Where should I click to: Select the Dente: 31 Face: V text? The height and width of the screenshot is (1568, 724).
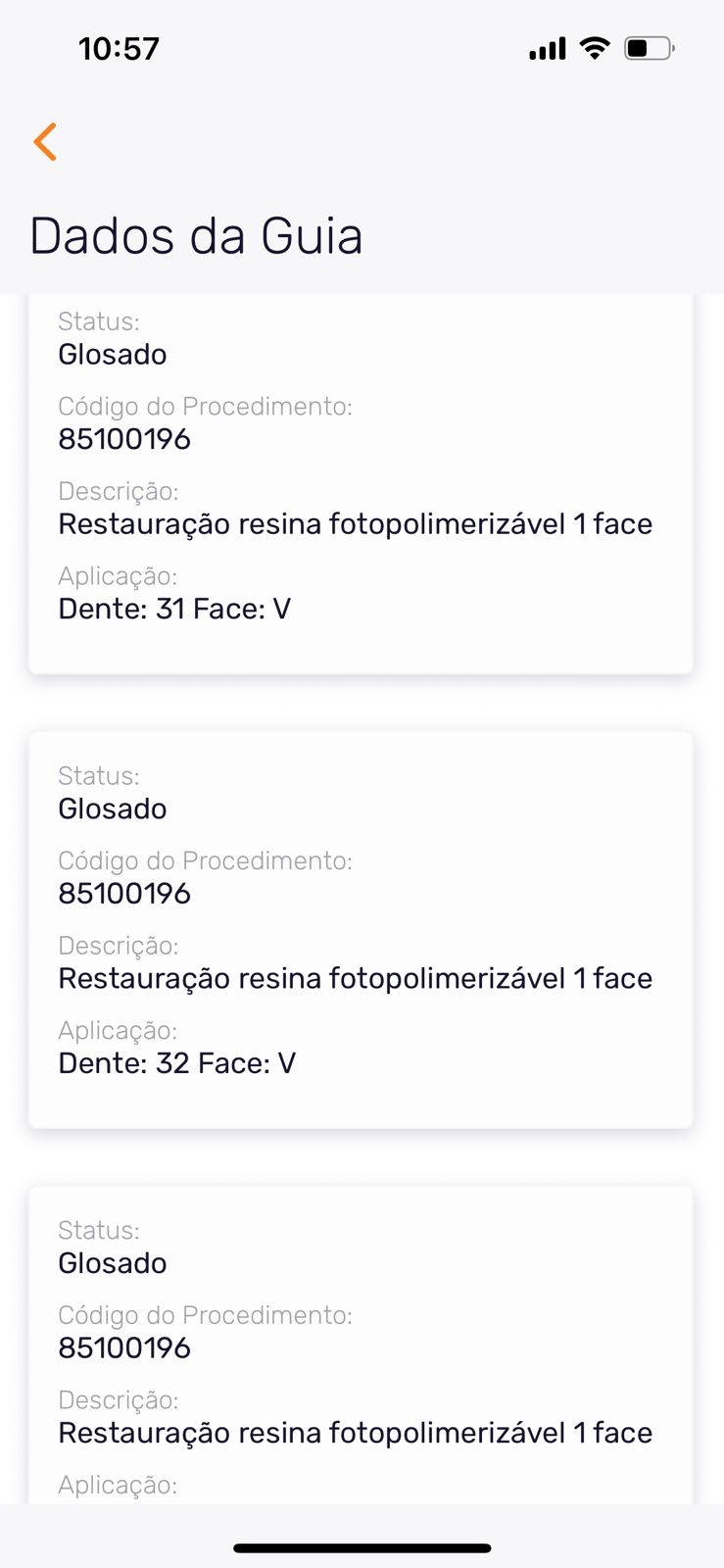coord(174,609)
